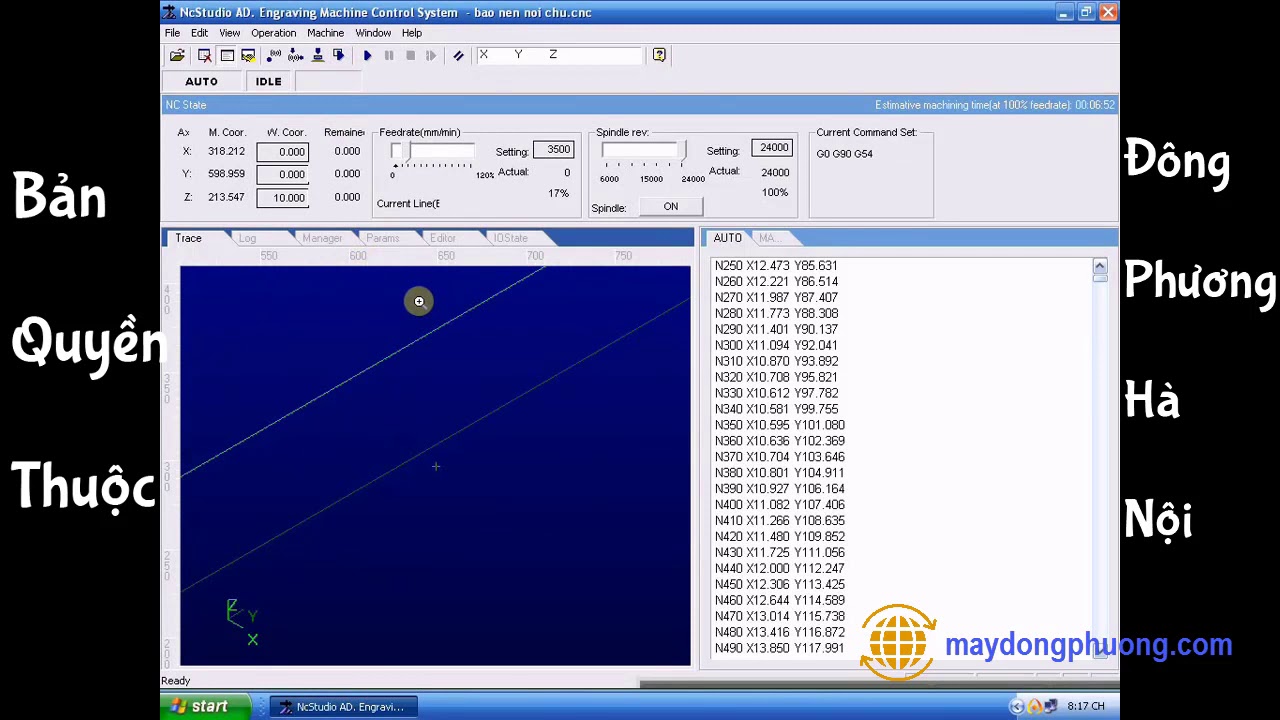The image size is (1280, 720).
Task: Toggle the spindle ON button
Action: coord(670,207)
